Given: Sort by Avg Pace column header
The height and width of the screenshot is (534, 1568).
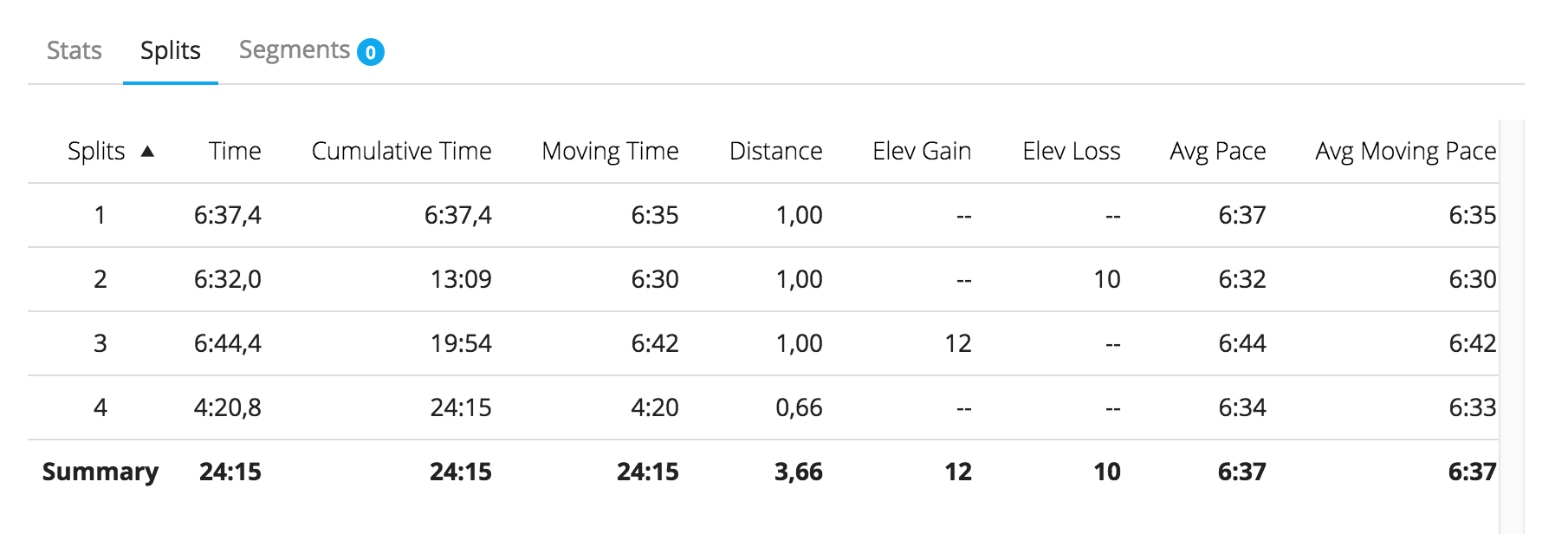Looking at the screenshot, I should click(x=1218, y=152).
